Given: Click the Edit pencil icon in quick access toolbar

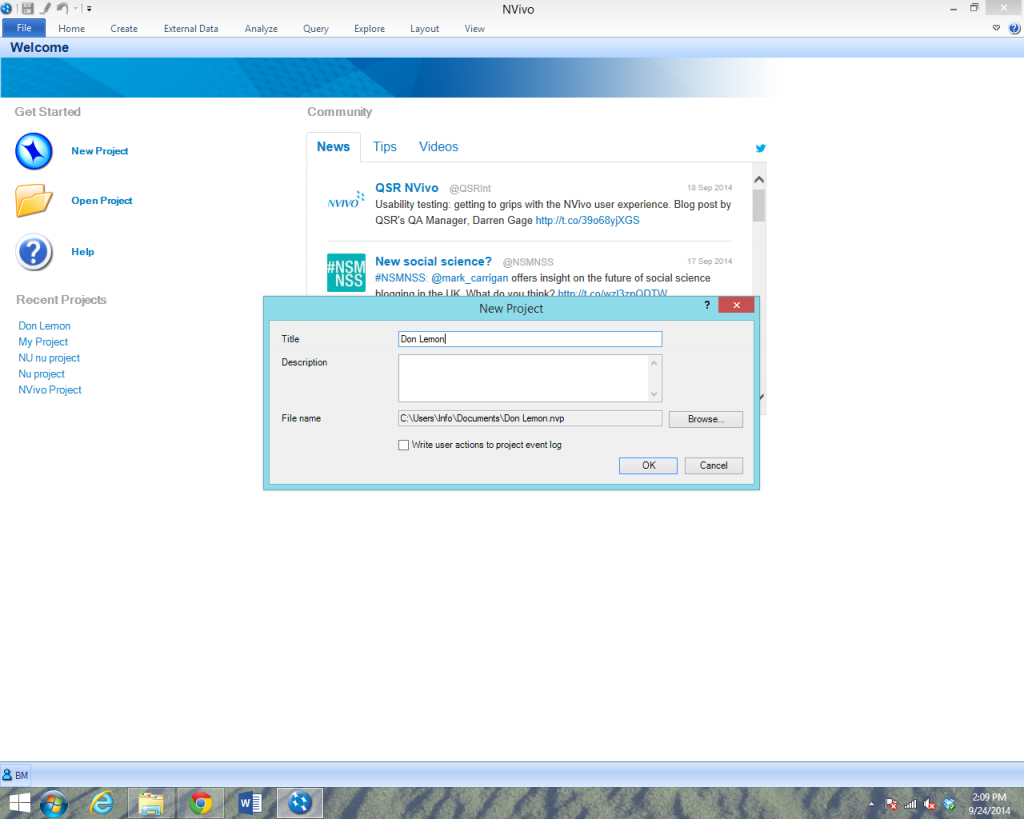Looking at the screenshot, I should pyautogui.click(x=46, y=8).
